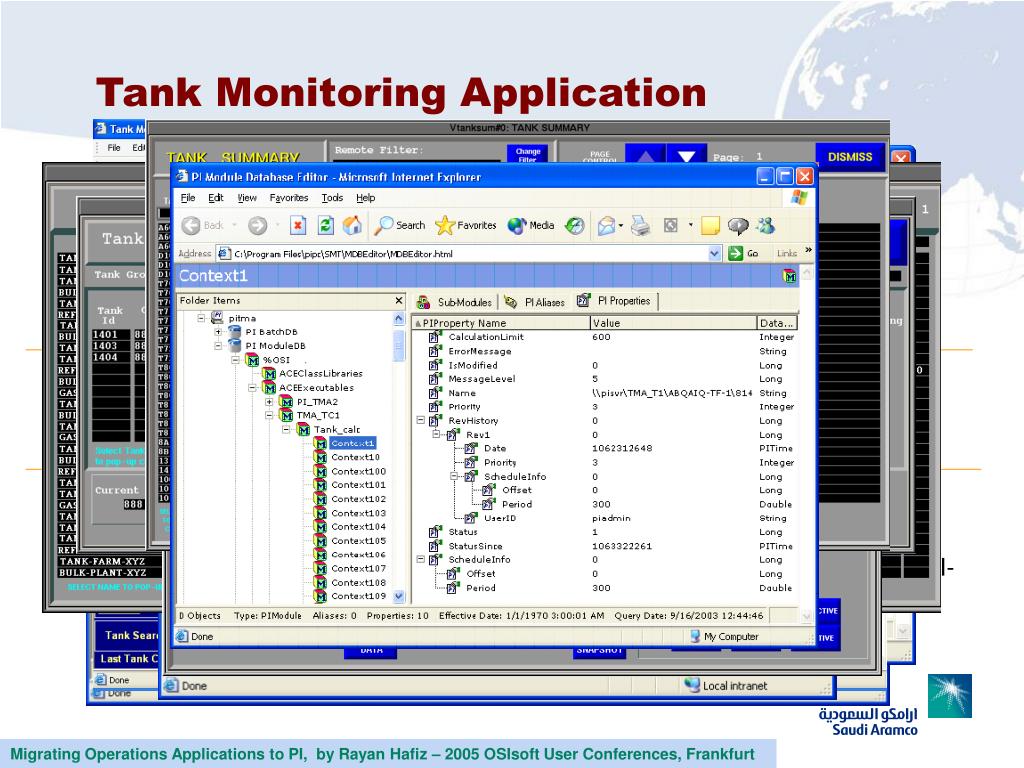Viewport: 1024px width, 768px height.
Task: Go to the Home page icon
Action: click(x=353, y=225)
